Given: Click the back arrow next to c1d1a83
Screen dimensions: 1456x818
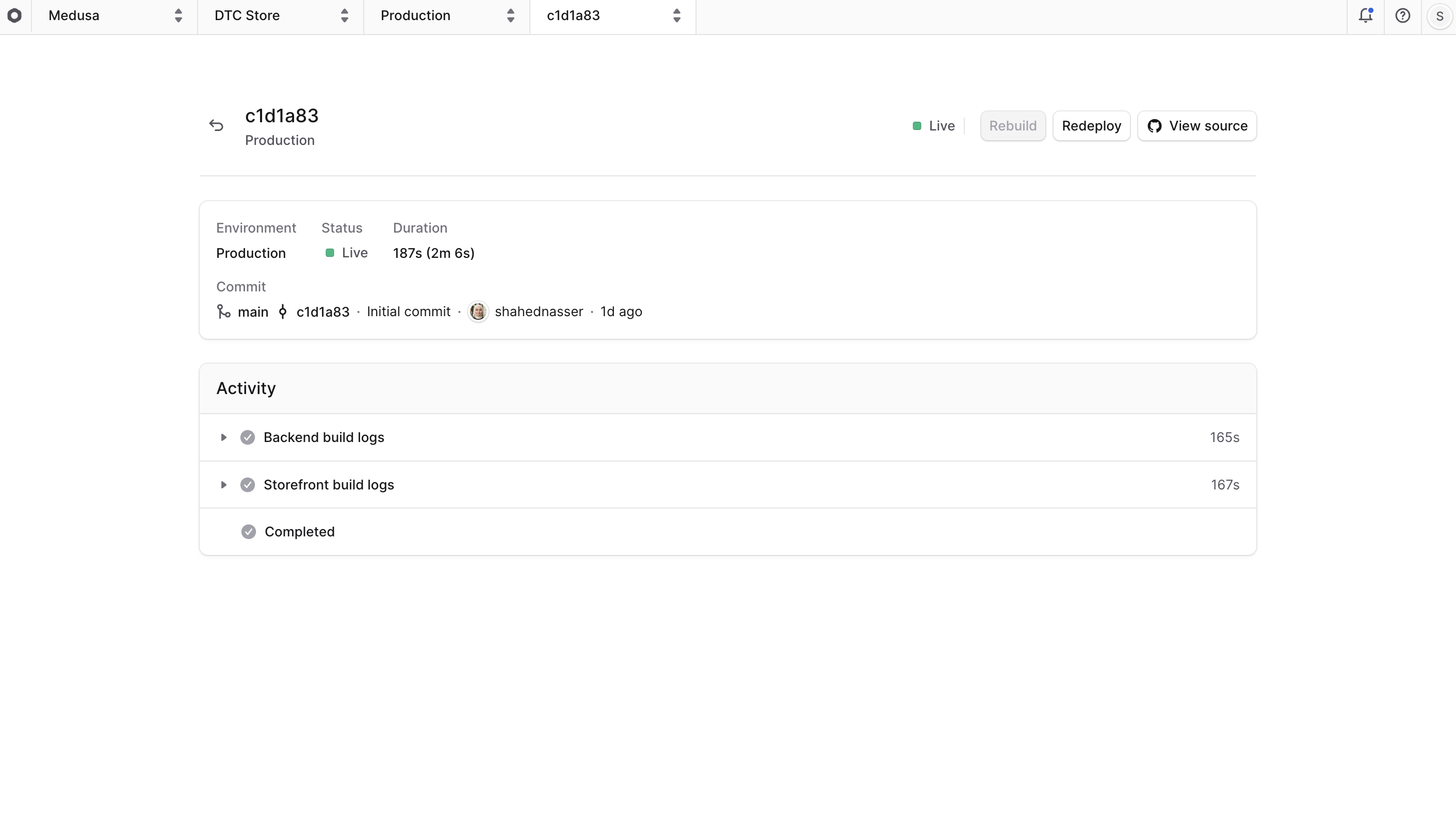Looking at the screenshot, I should click(x=217, y=125).
